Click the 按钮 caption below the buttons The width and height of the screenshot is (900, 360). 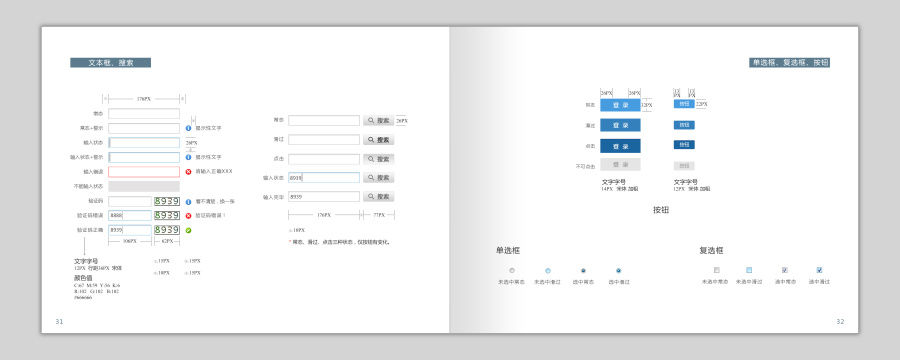tap(661, 210)
